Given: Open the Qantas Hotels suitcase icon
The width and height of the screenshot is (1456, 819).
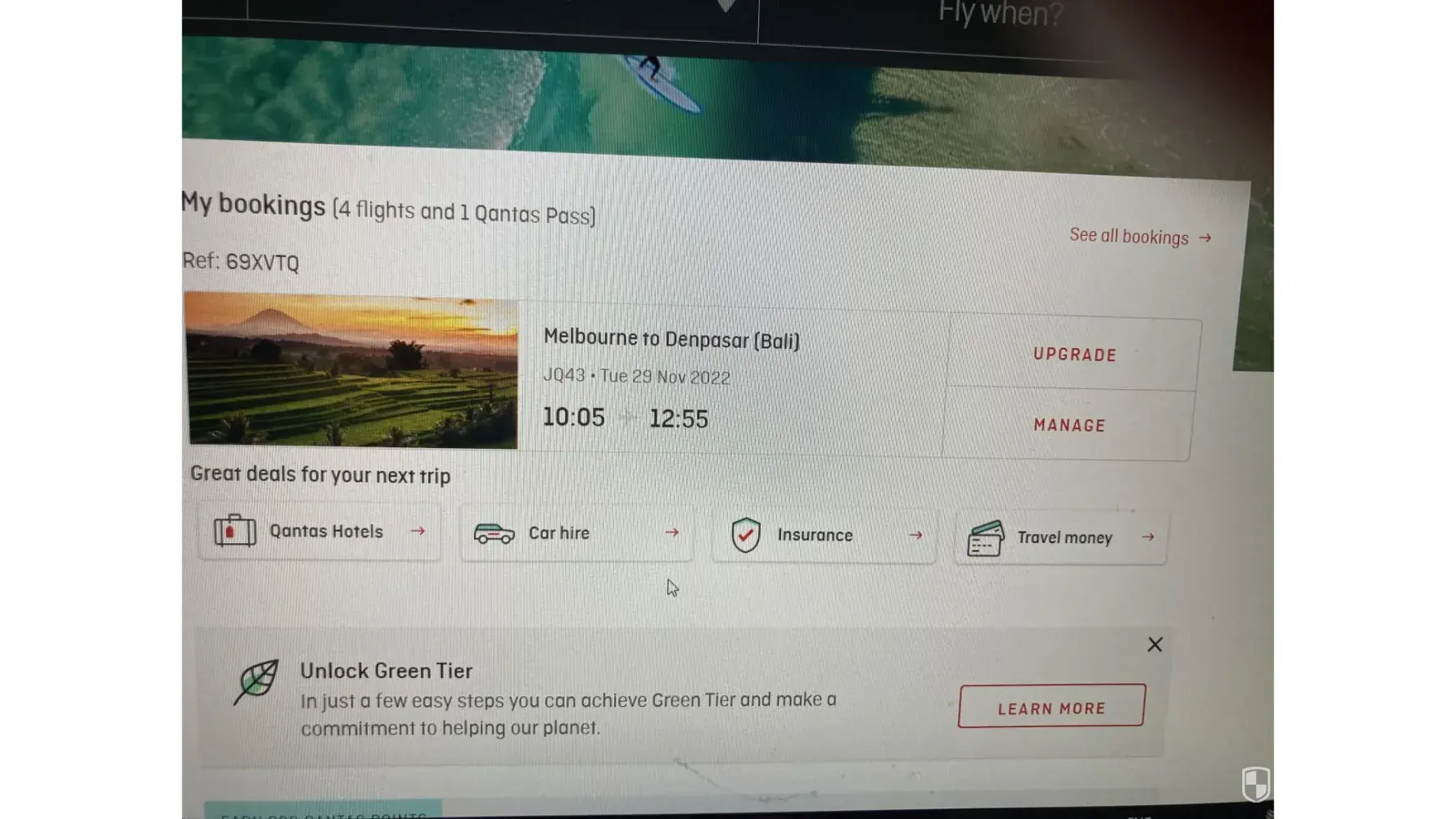Looking at the screenshot, I should coord(235,531).
